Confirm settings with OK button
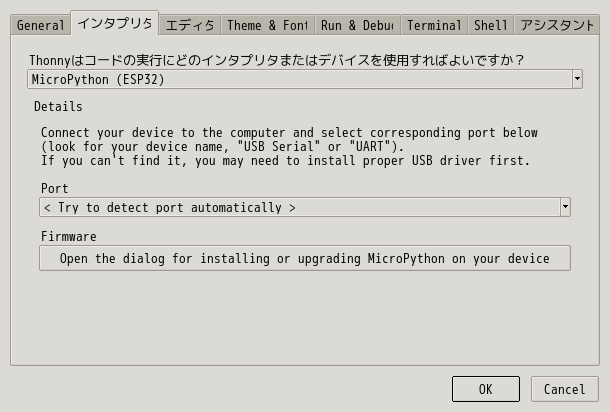 pos(485,389)
